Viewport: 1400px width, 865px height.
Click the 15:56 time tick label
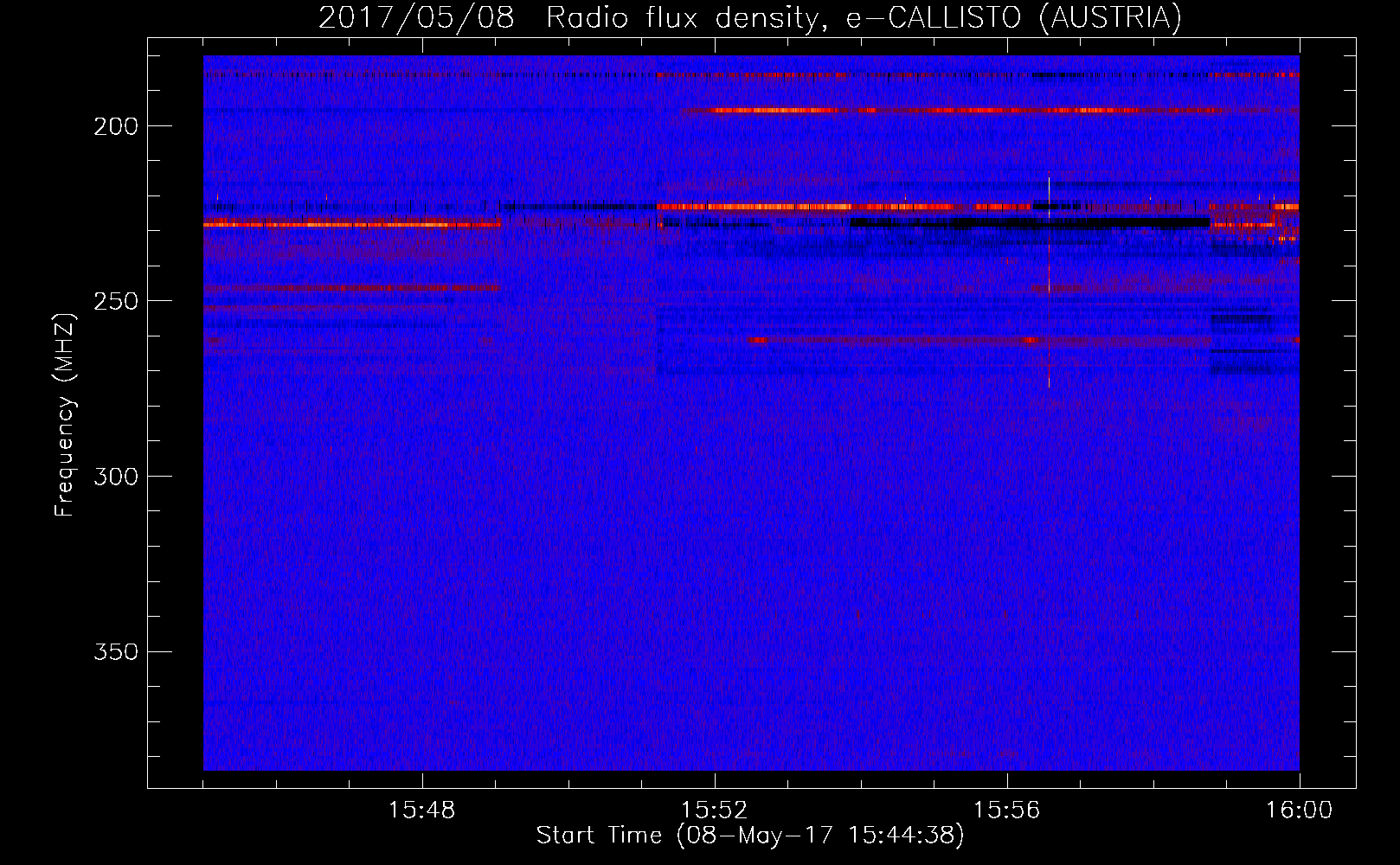pyautogui.click(x=1007, y=811)
